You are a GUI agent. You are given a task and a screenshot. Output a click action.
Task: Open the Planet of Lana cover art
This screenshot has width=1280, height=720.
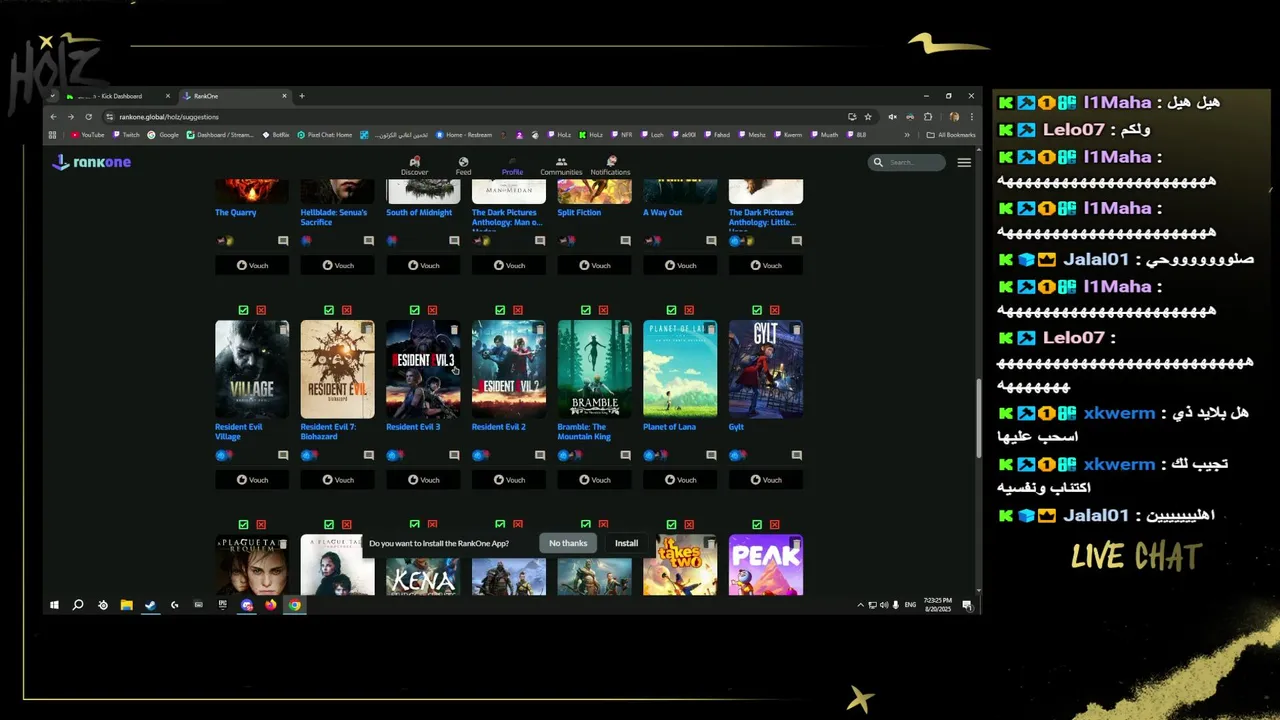coord(680,369)
